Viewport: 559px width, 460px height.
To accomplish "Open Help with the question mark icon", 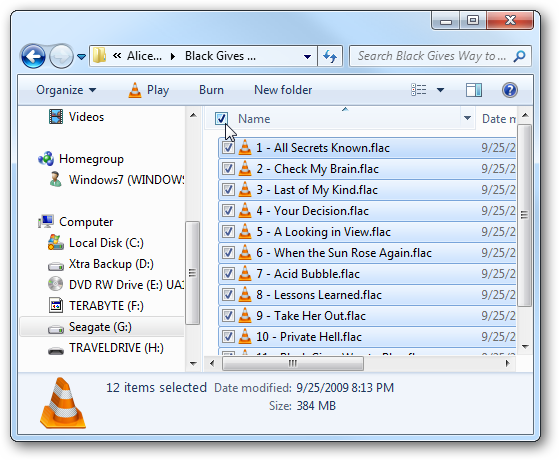I will tap(510, 90).
